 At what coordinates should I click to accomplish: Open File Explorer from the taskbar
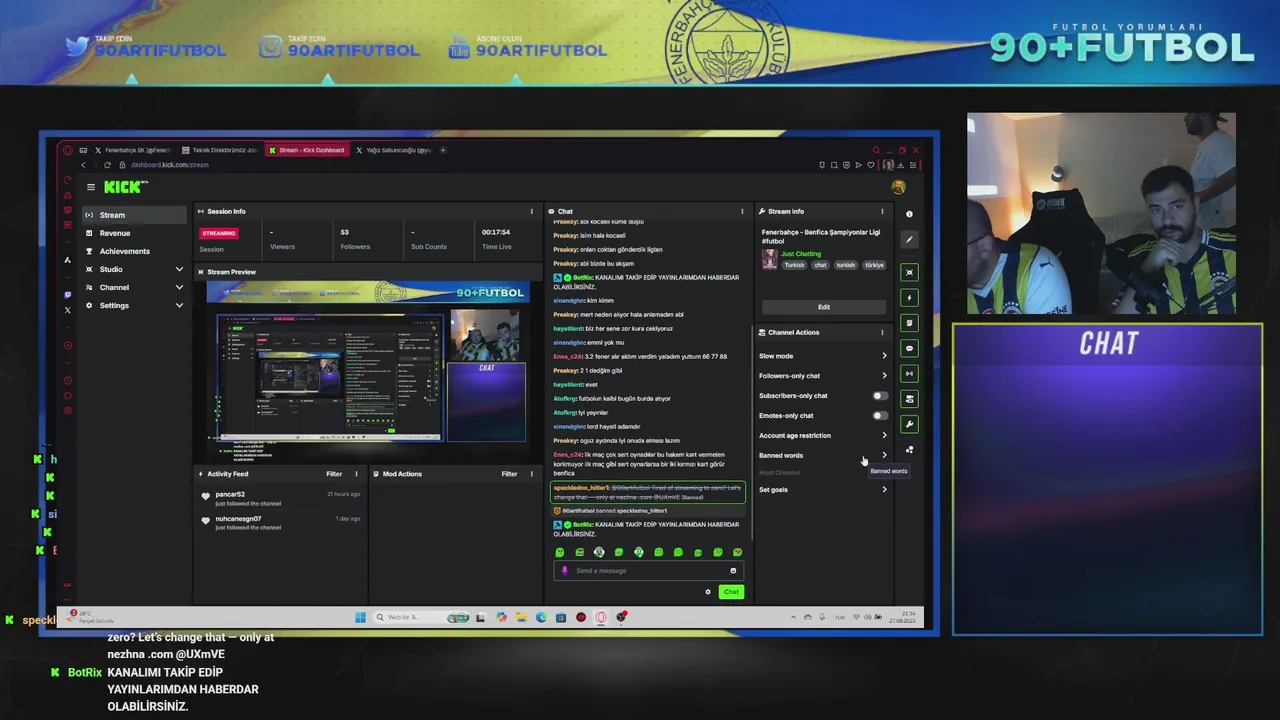click(521, 617)
